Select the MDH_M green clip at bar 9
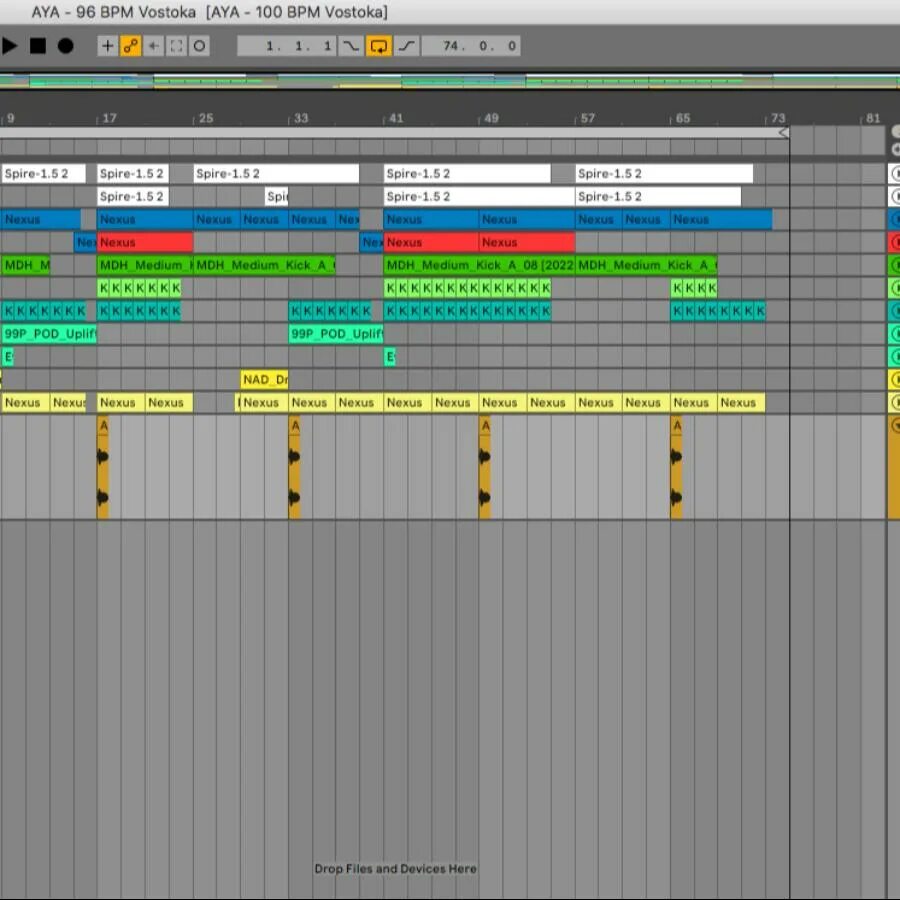This screenshot has height=900, width=900. [26, 265]
